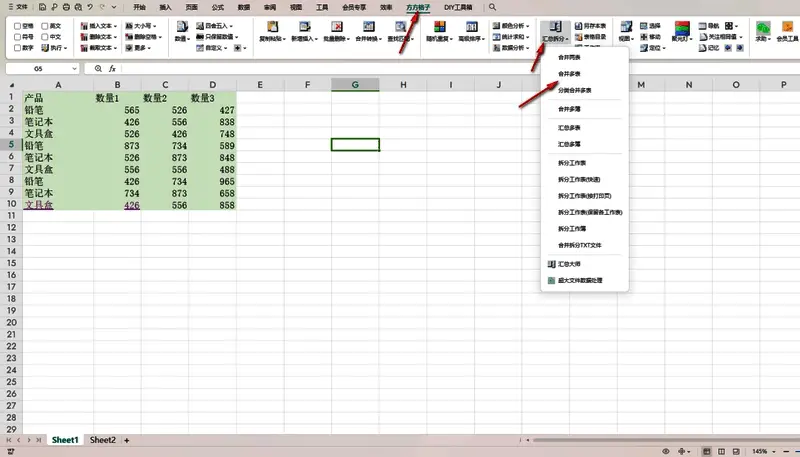Click the 批量删除 icon with red X

pyautogui.click(x=336, y=25)
